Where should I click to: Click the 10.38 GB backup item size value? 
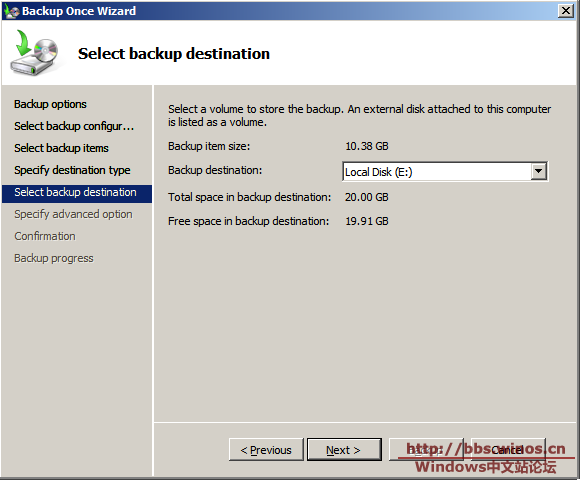click(367, 146)
